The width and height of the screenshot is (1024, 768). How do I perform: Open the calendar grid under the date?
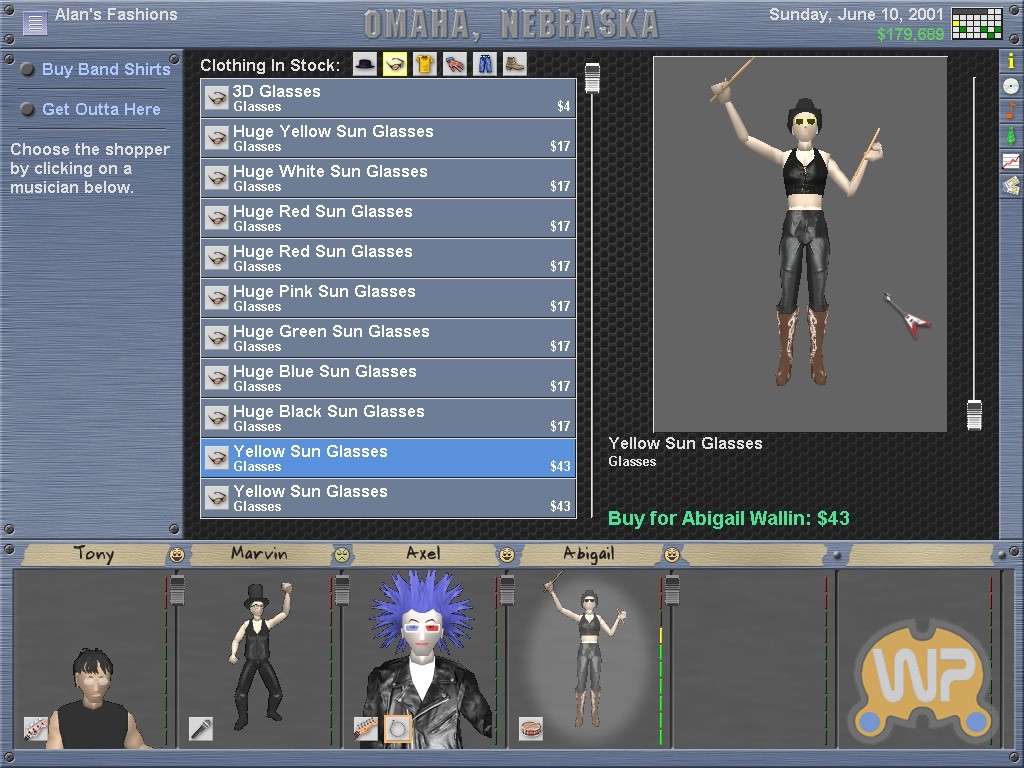(x=976, y=24)
